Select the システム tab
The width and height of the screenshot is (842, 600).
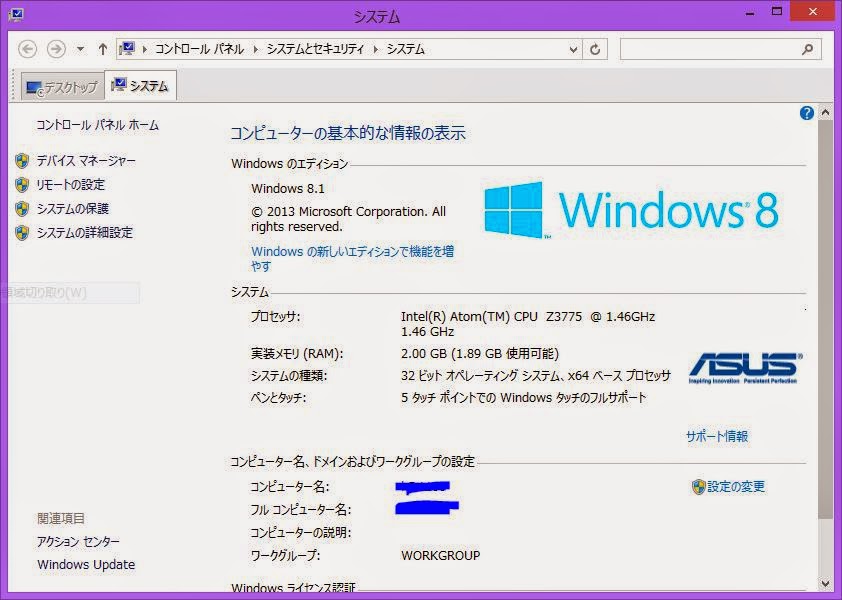point(140,86)
